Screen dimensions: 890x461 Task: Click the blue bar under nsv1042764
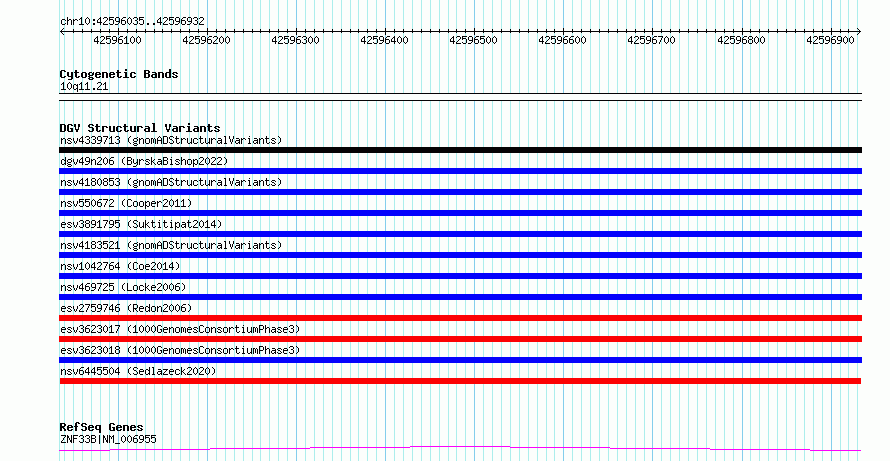pyautogui.click(x=460, y=276)
